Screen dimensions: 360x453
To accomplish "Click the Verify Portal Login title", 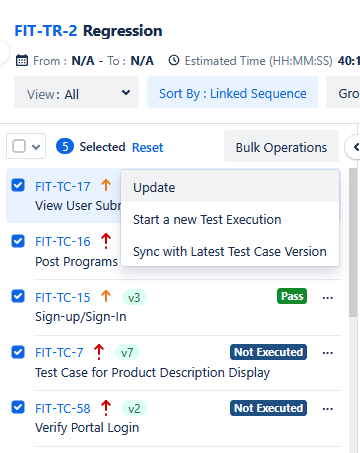I will [87, 428].
